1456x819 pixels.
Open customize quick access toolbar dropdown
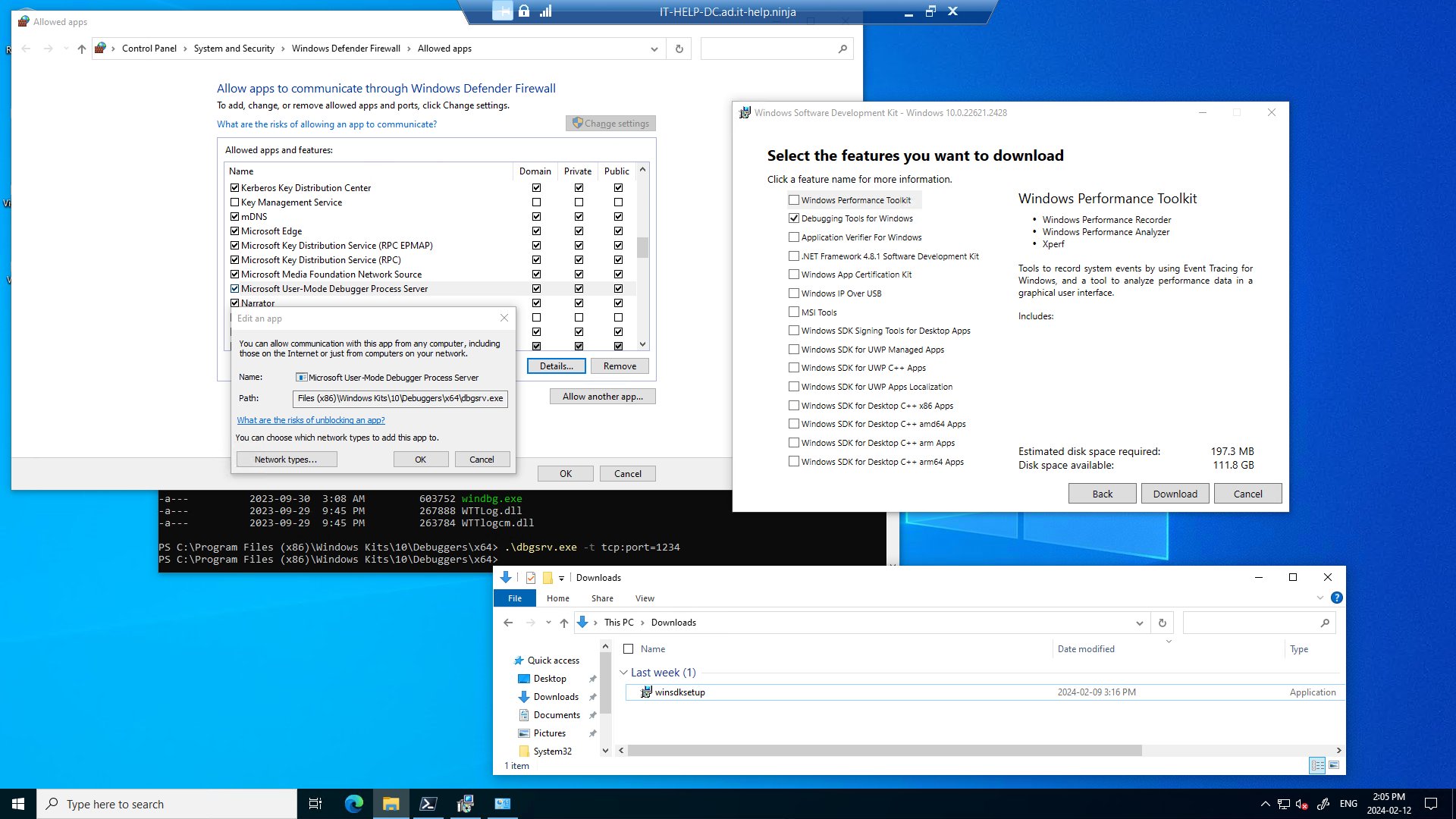point(561,578)
